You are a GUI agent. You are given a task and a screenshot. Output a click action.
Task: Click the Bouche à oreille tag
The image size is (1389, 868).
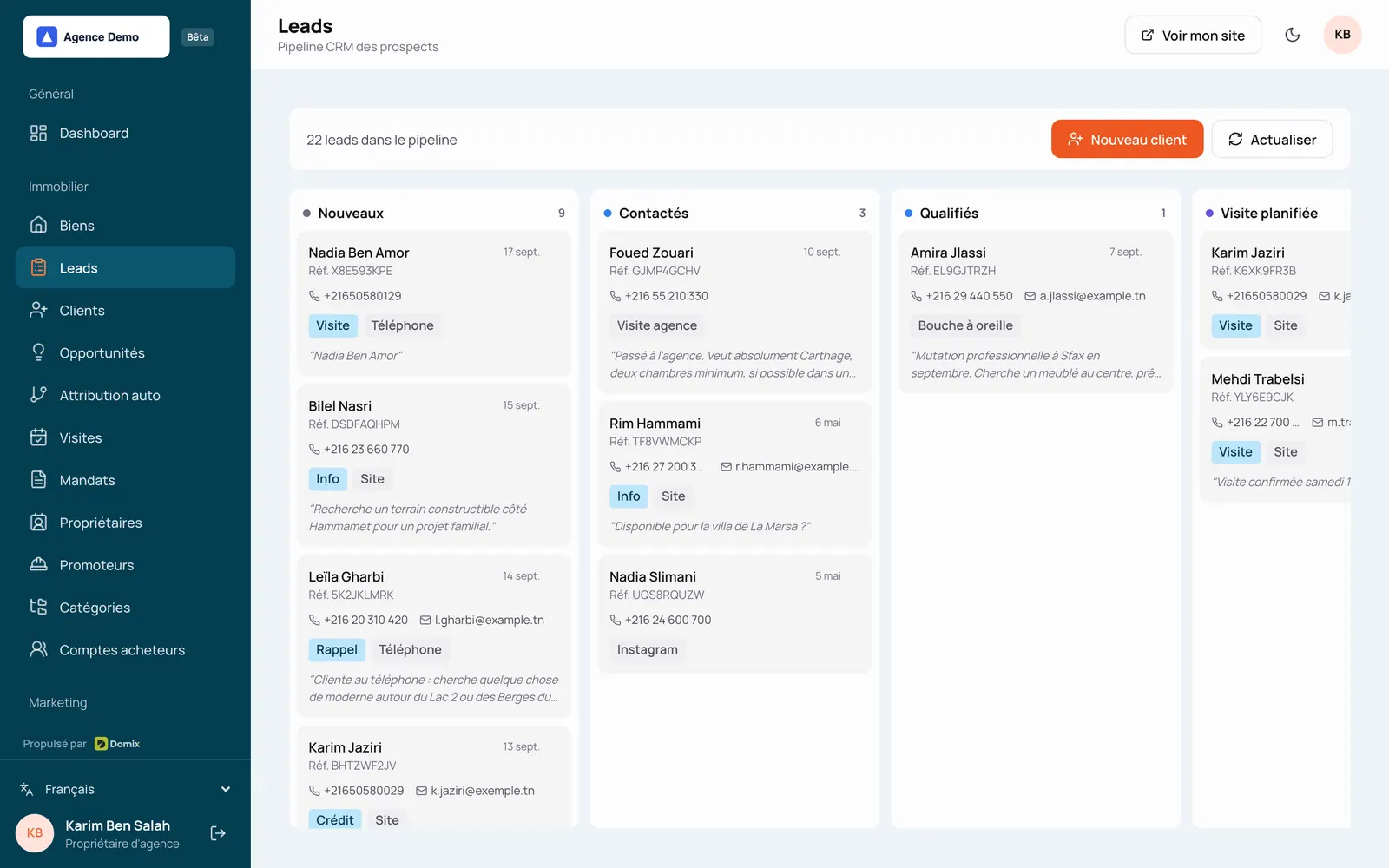coord(965,325)
